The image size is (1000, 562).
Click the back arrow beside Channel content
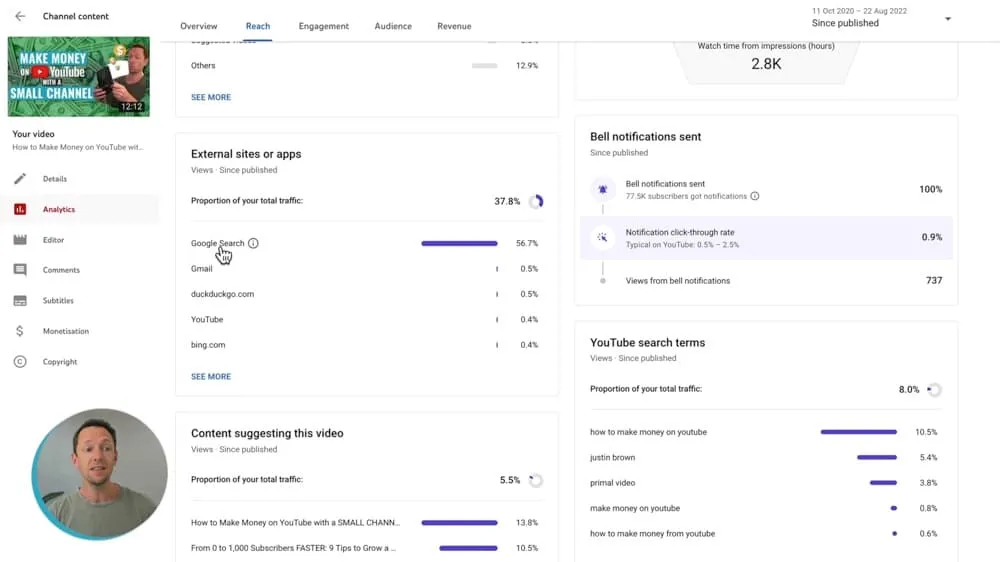(x=20, y=17)
